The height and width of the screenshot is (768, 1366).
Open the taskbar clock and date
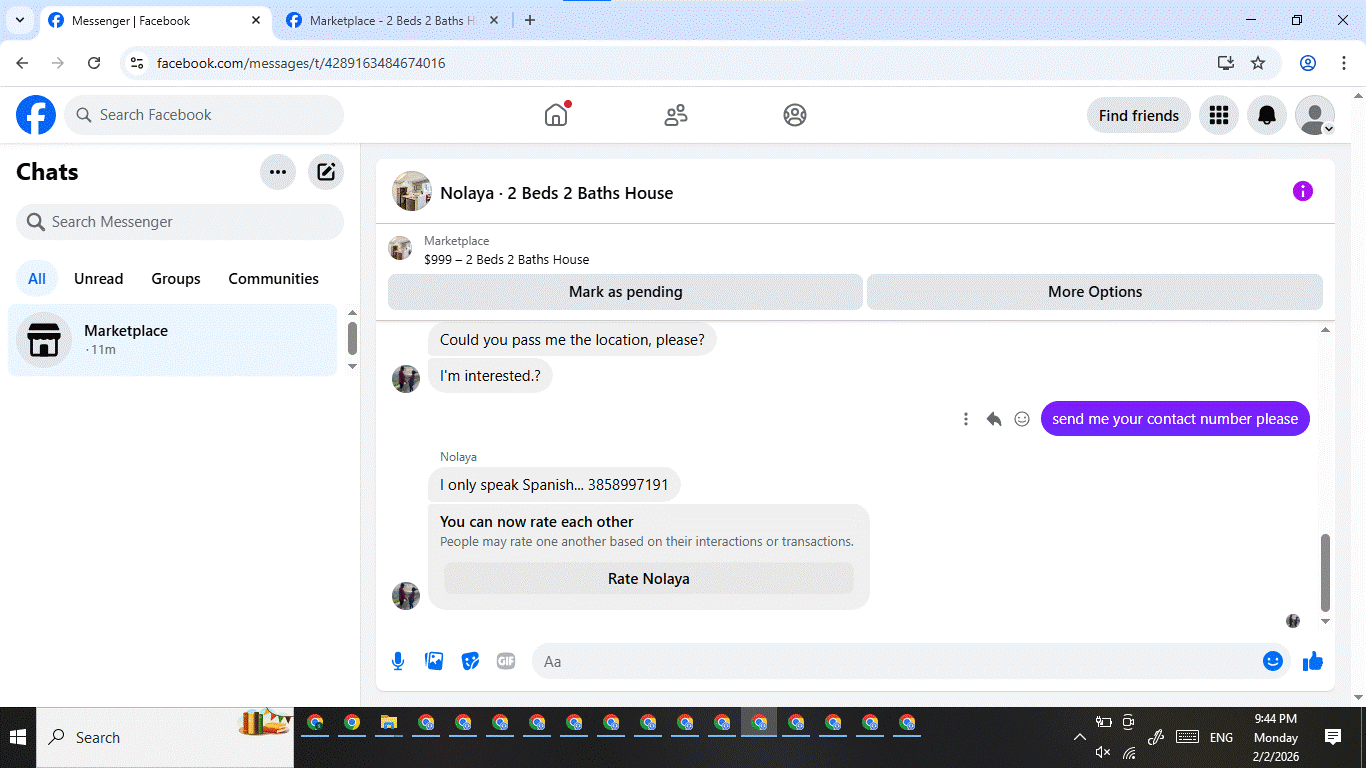coord(1276,737)
